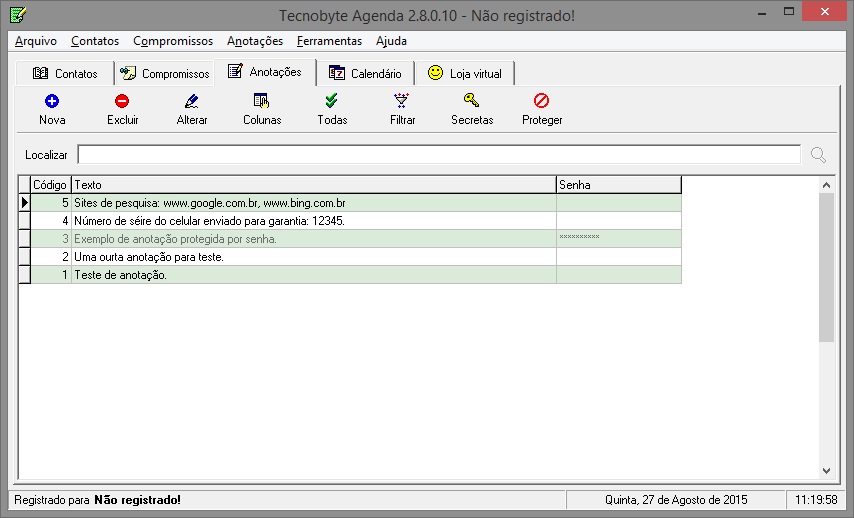Select the Alterar pen icon
The image size is (854, 518).
point(192,101)
